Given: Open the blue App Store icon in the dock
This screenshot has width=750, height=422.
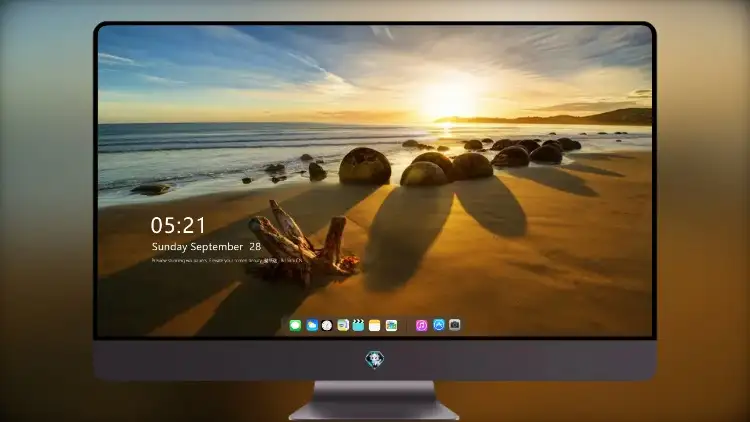Looking at the screenshot, I should [x=439, y=325].
